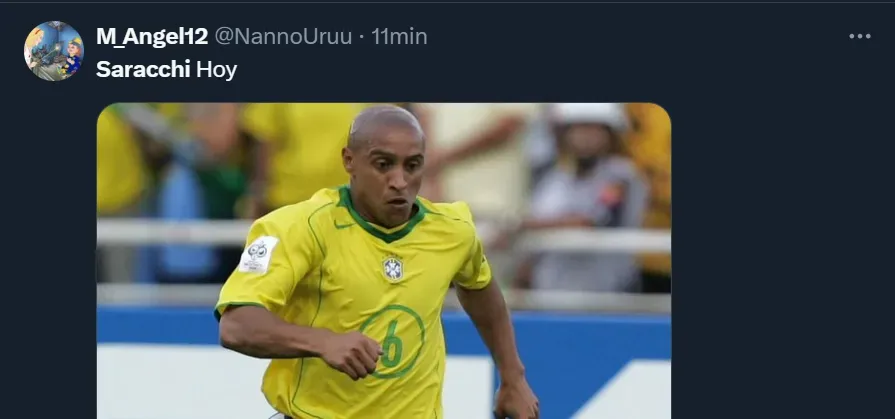Open the three-dot more options menu
The height and width of the screenshot is (419, 895).
pyautogui.click(x=859, y=37)
